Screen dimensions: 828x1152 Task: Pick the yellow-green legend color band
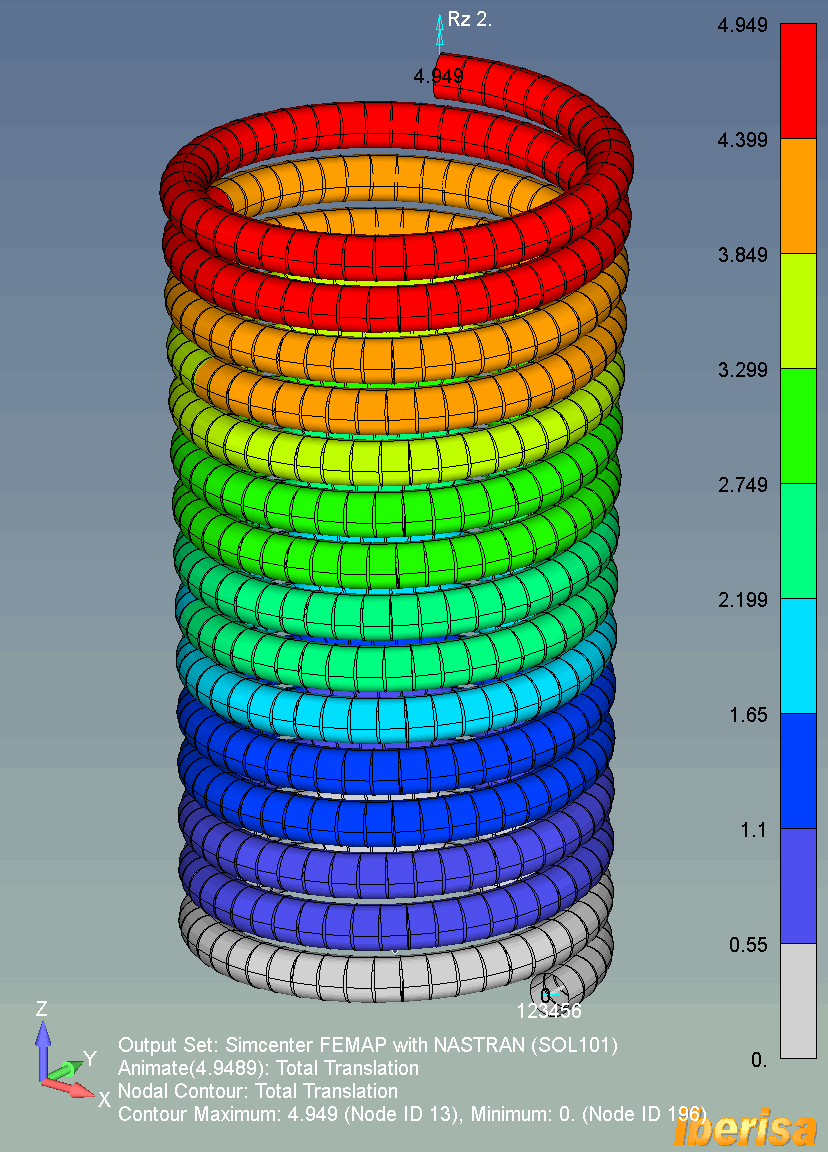798,311
